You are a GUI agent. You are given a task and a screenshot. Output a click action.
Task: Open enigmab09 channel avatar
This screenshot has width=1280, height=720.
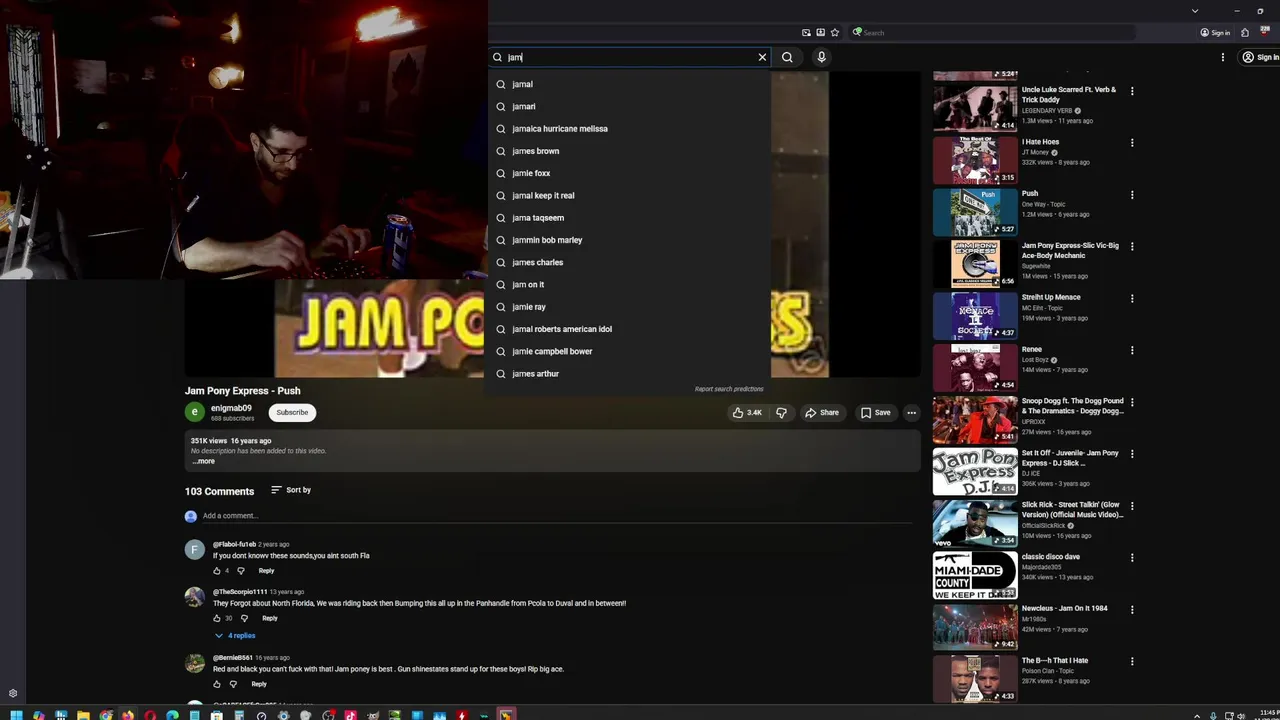pos(195,412)
